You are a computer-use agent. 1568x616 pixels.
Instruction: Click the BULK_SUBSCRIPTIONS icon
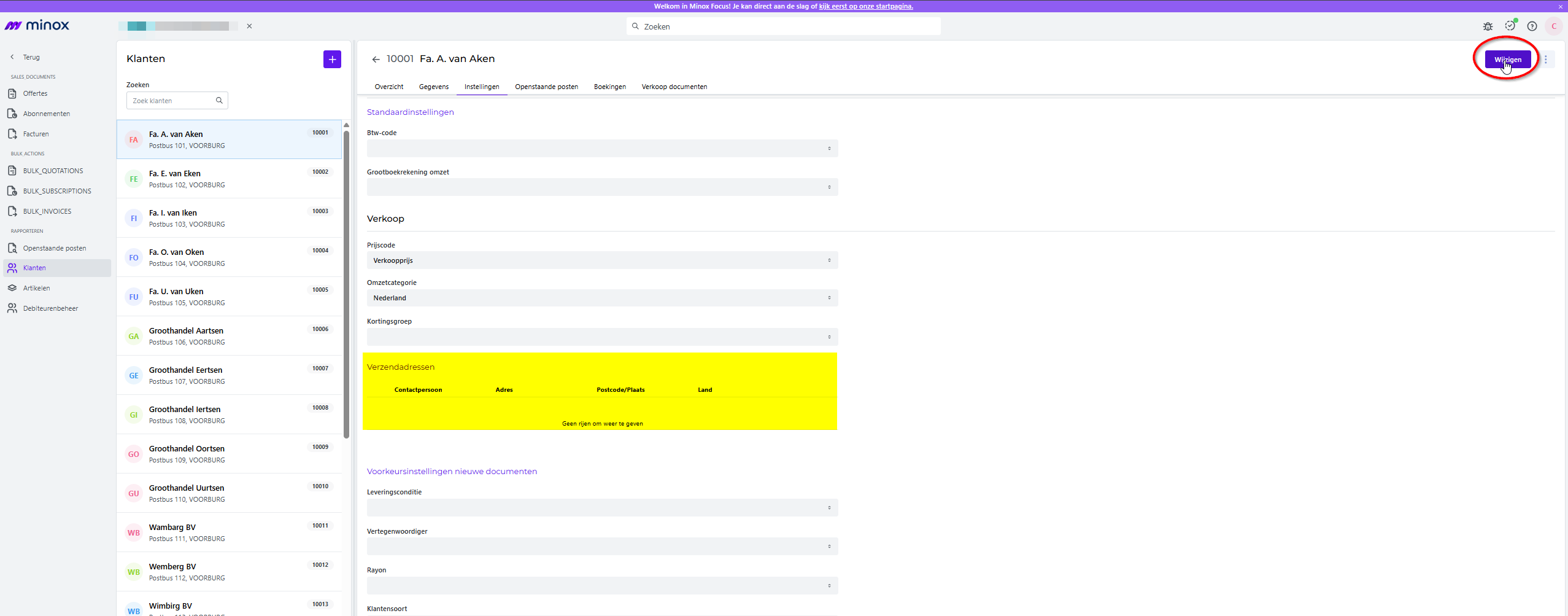12,191
